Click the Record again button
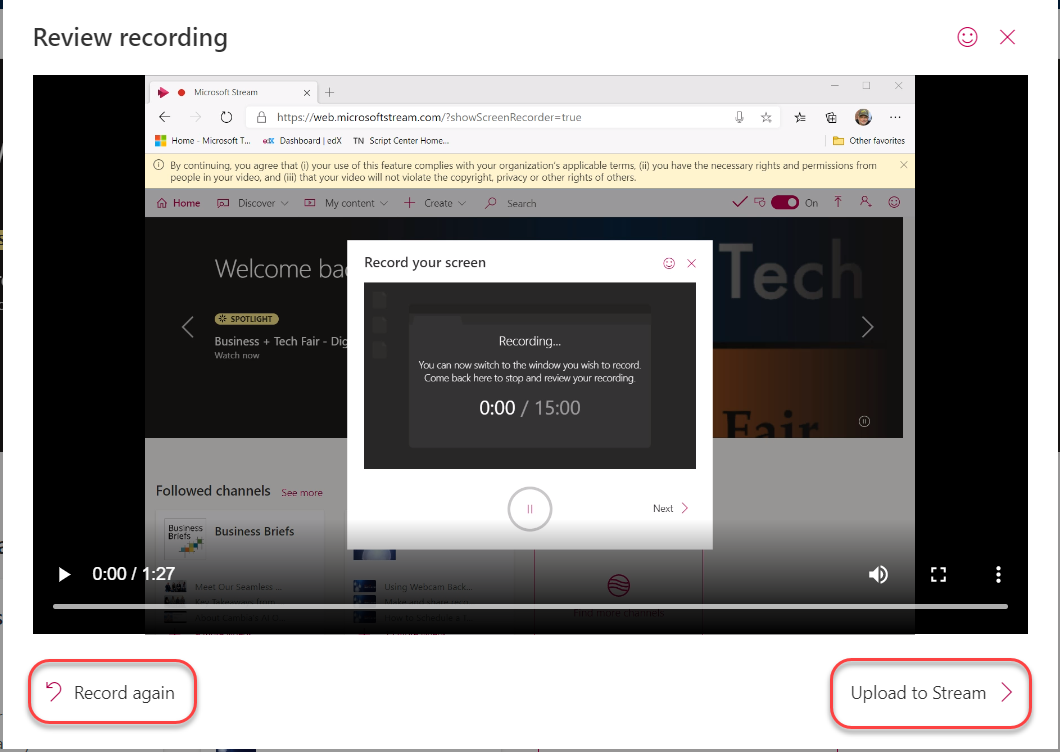Screen dimensions: 1060x752 click(x=111, y=691)
